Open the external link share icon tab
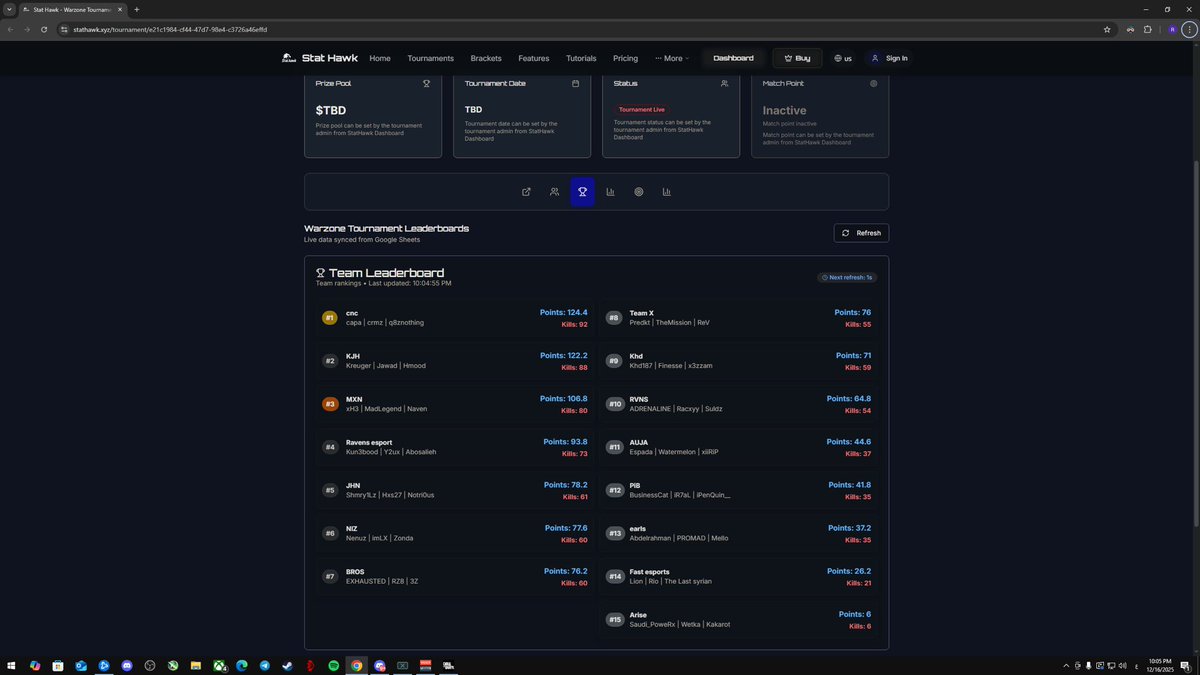Image resolution: width=1200 pixels, height=675 pixels. (526, 192)
